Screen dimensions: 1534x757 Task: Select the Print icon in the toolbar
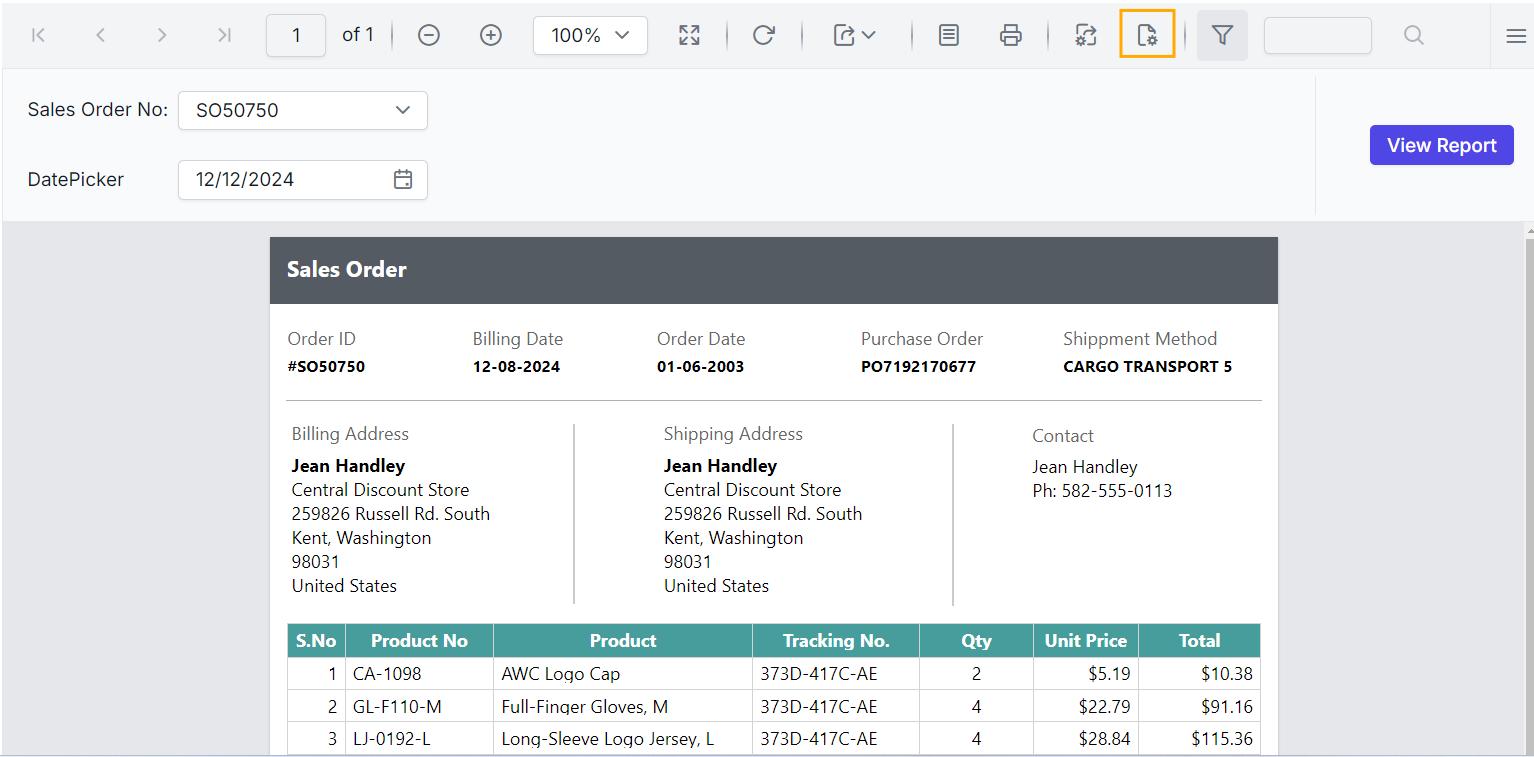(x=1011, y=34)
